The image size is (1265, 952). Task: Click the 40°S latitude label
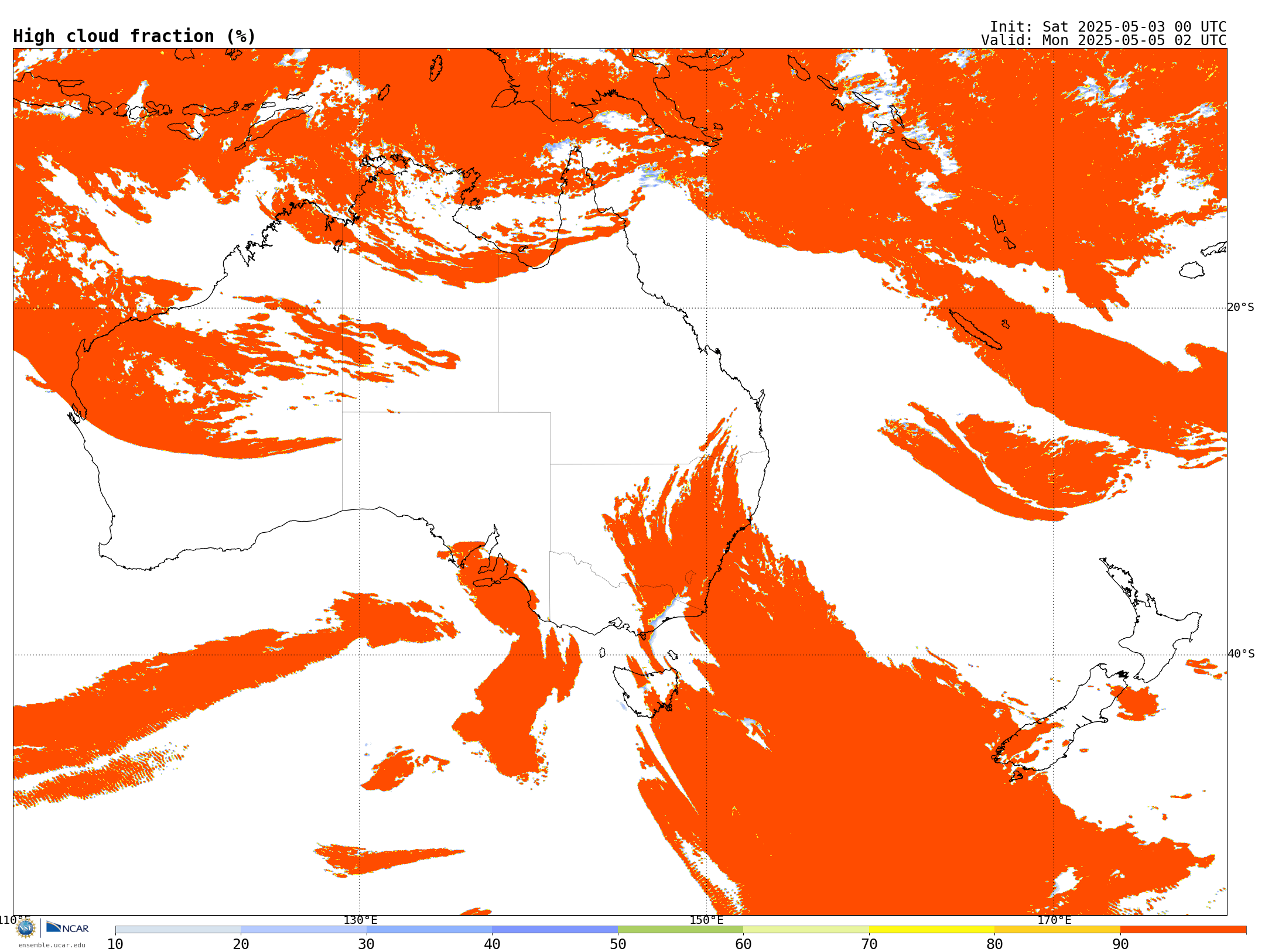1240,654
